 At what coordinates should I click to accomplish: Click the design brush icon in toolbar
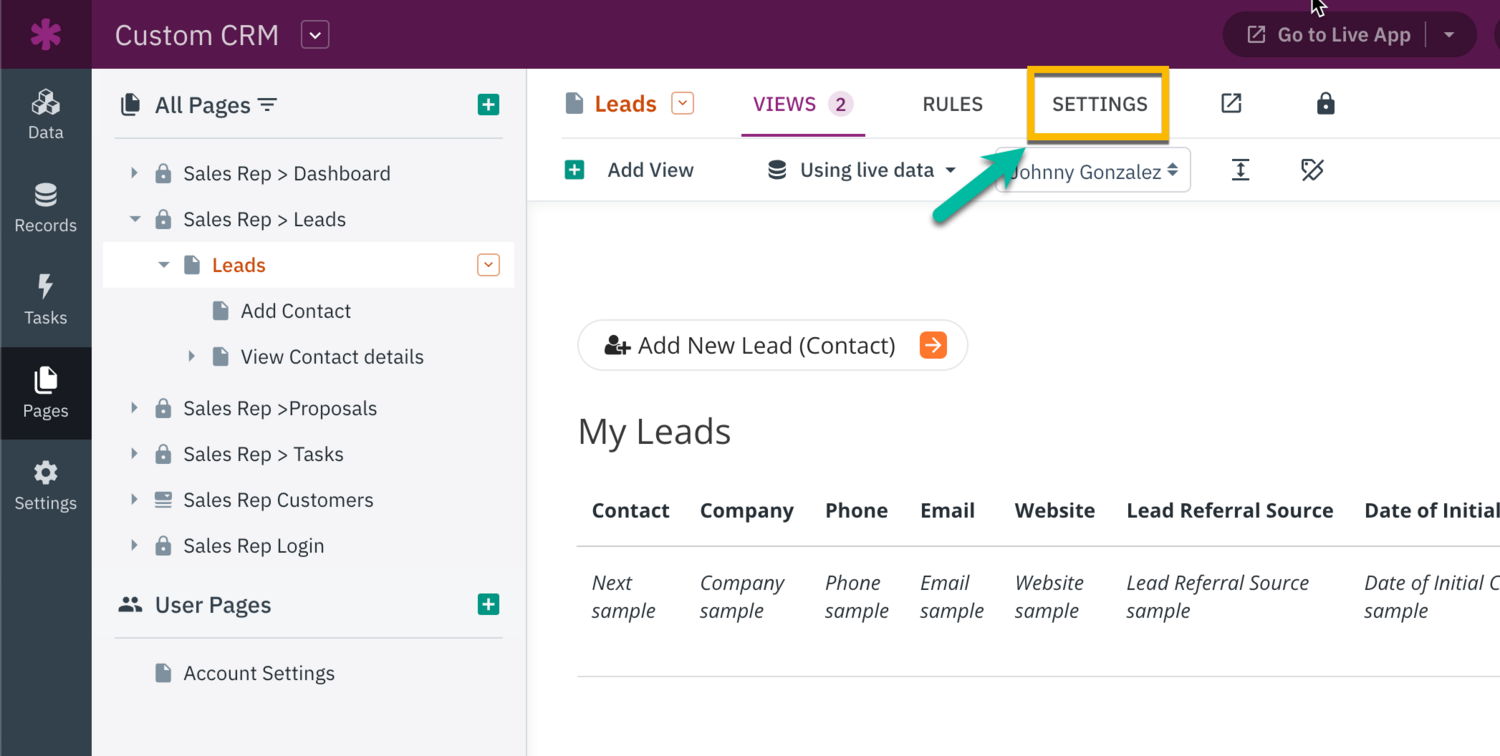coord(1312,171)
